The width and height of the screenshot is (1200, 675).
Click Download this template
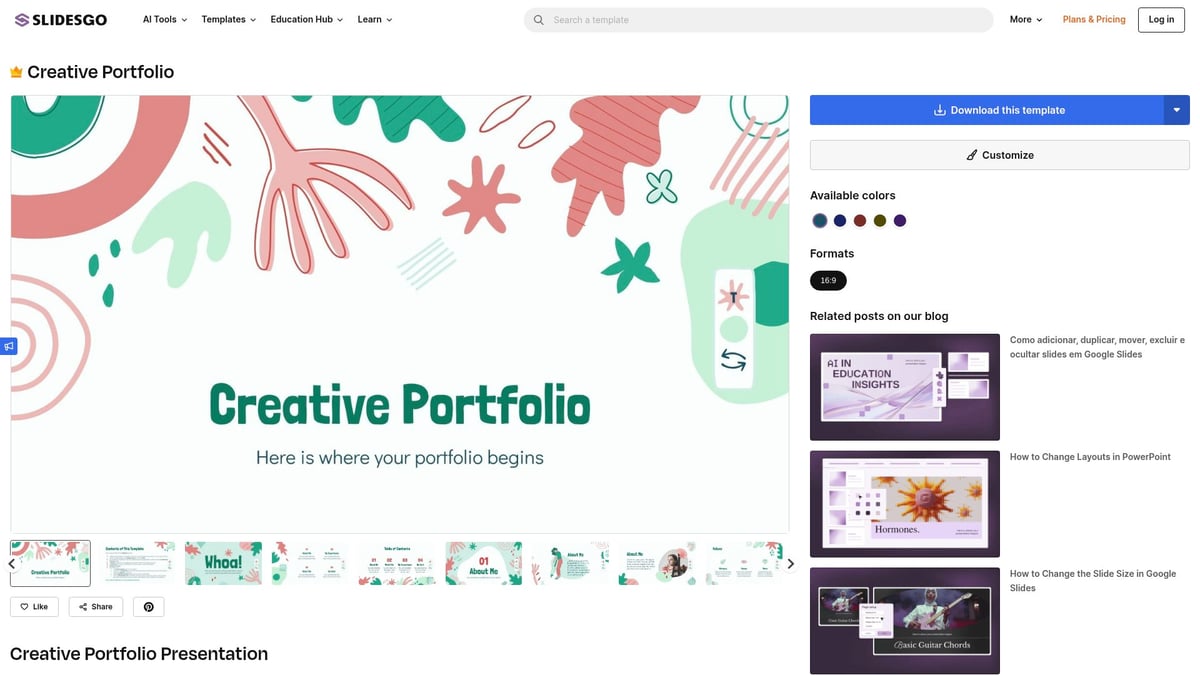click(990, 110)
